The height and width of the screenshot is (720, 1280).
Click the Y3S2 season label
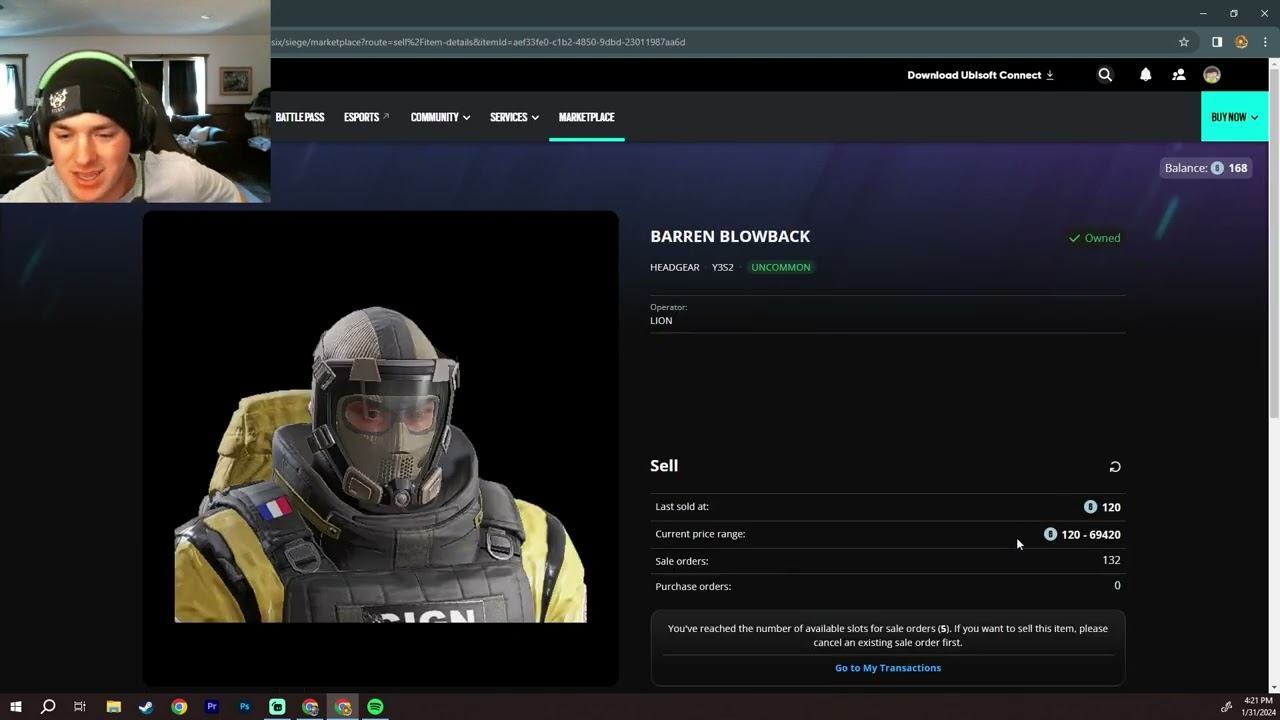[722, 267]
